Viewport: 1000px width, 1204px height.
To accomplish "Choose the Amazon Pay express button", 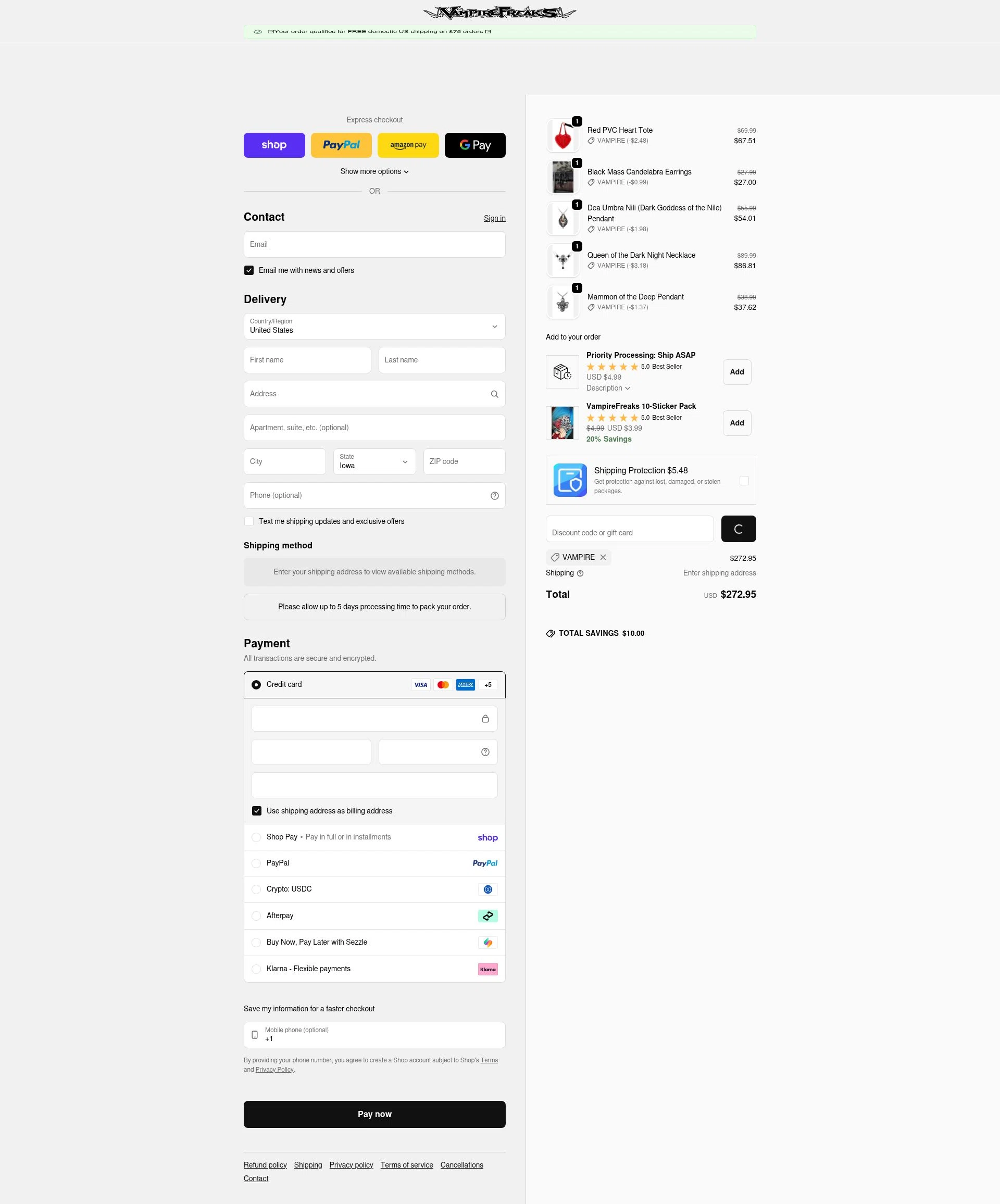I will point(408,145).
